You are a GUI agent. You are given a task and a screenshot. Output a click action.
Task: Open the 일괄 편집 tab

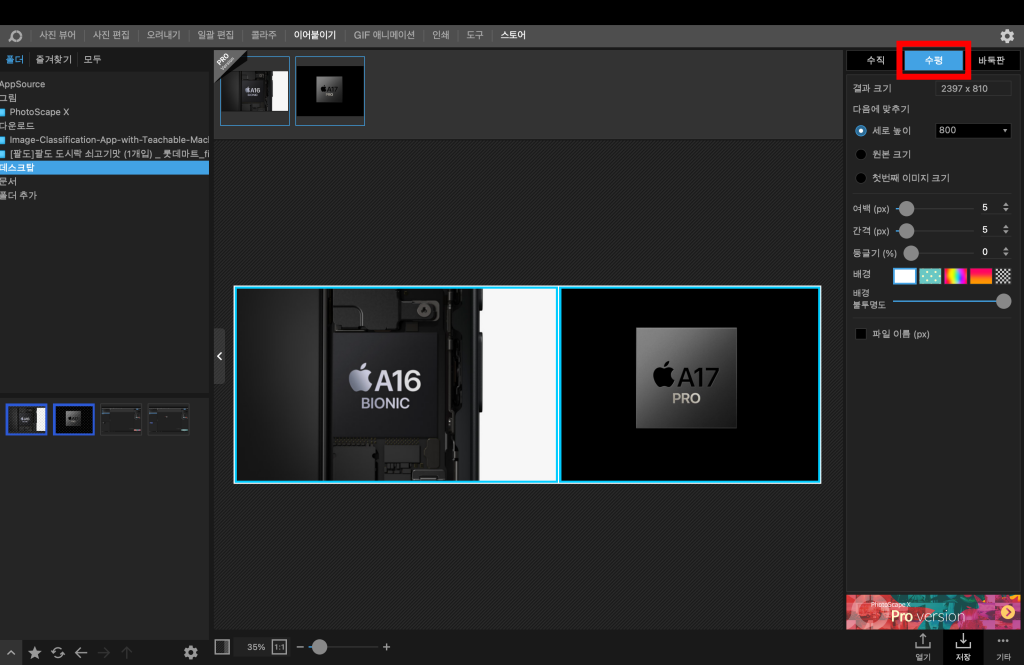tap(216, 35)
